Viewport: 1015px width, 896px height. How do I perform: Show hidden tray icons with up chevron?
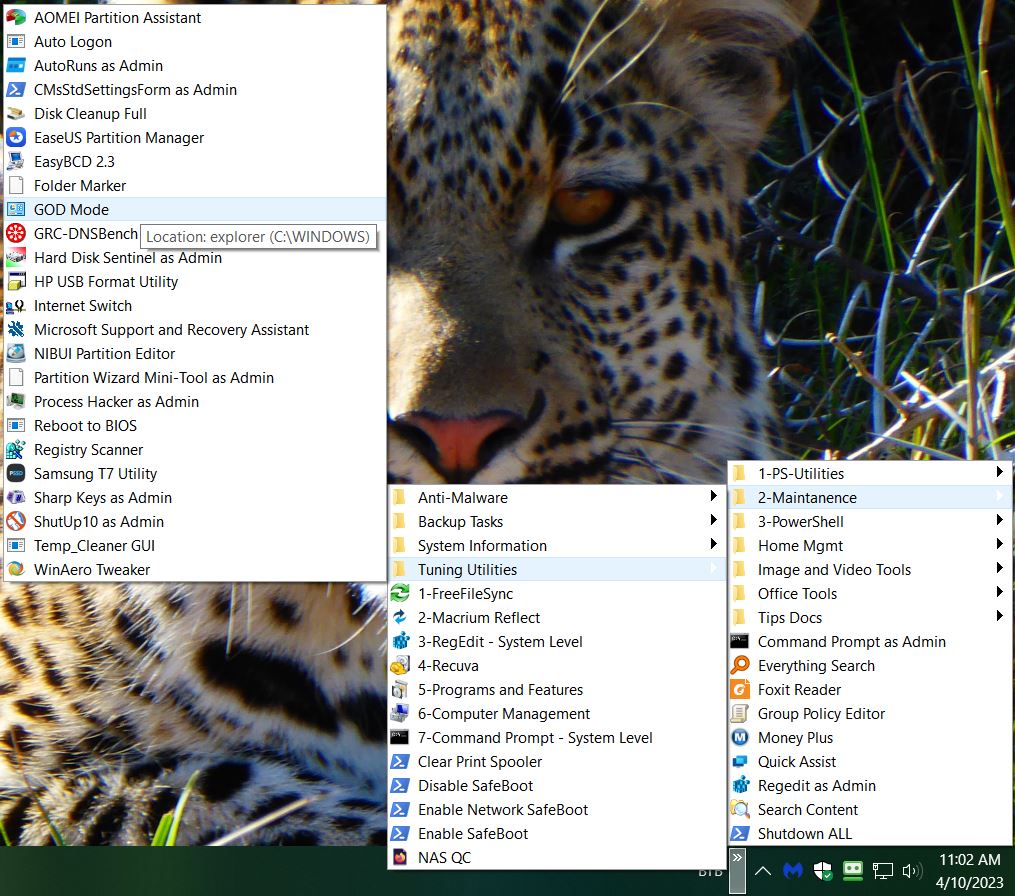tap(763, 871)
